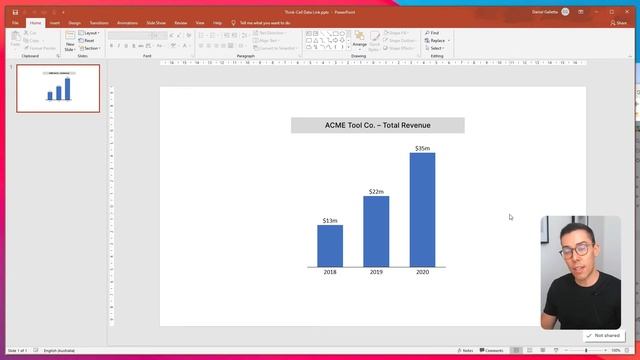Select slide 1 thumbnail

[x=58, y=89]
